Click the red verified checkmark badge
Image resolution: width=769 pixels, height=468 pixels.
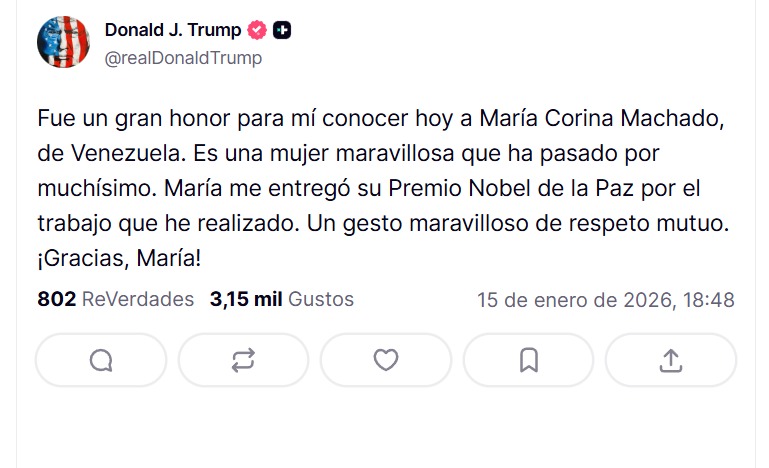point(258,31)
